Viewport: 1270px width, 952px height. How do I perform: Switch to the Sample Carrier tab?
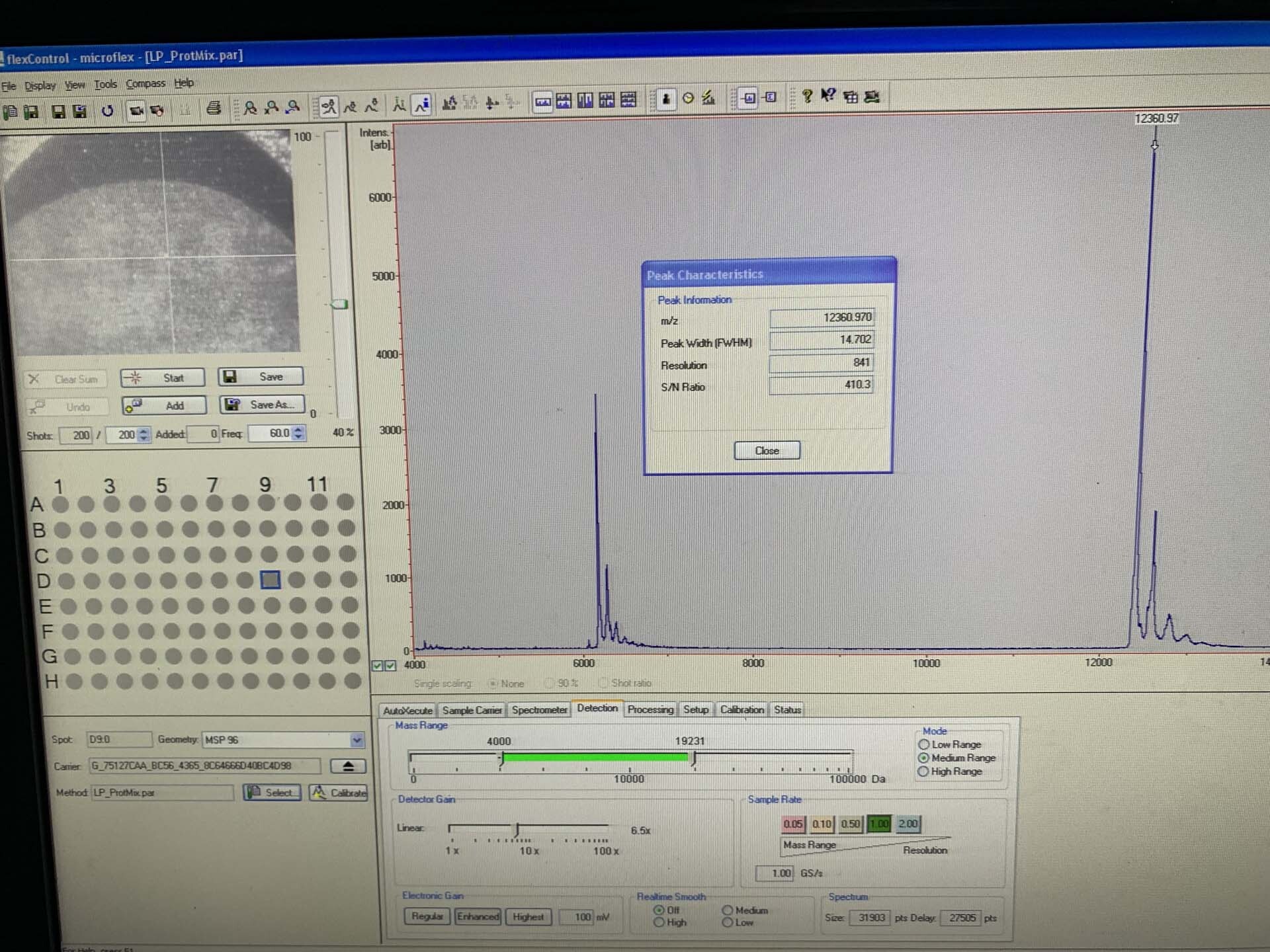coord(472,711)
